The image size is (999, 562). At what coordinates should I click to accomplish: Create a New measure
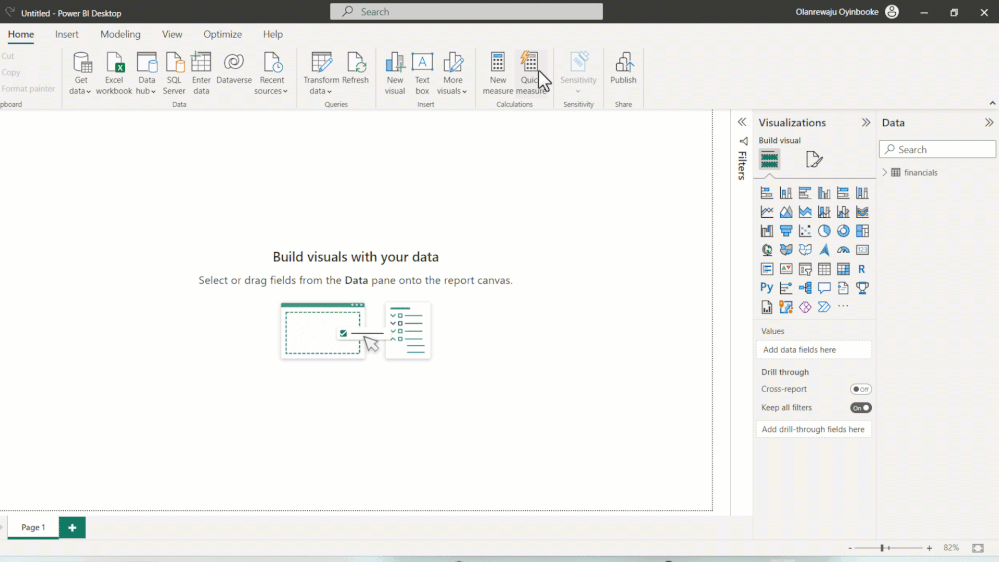pos(498,73)
